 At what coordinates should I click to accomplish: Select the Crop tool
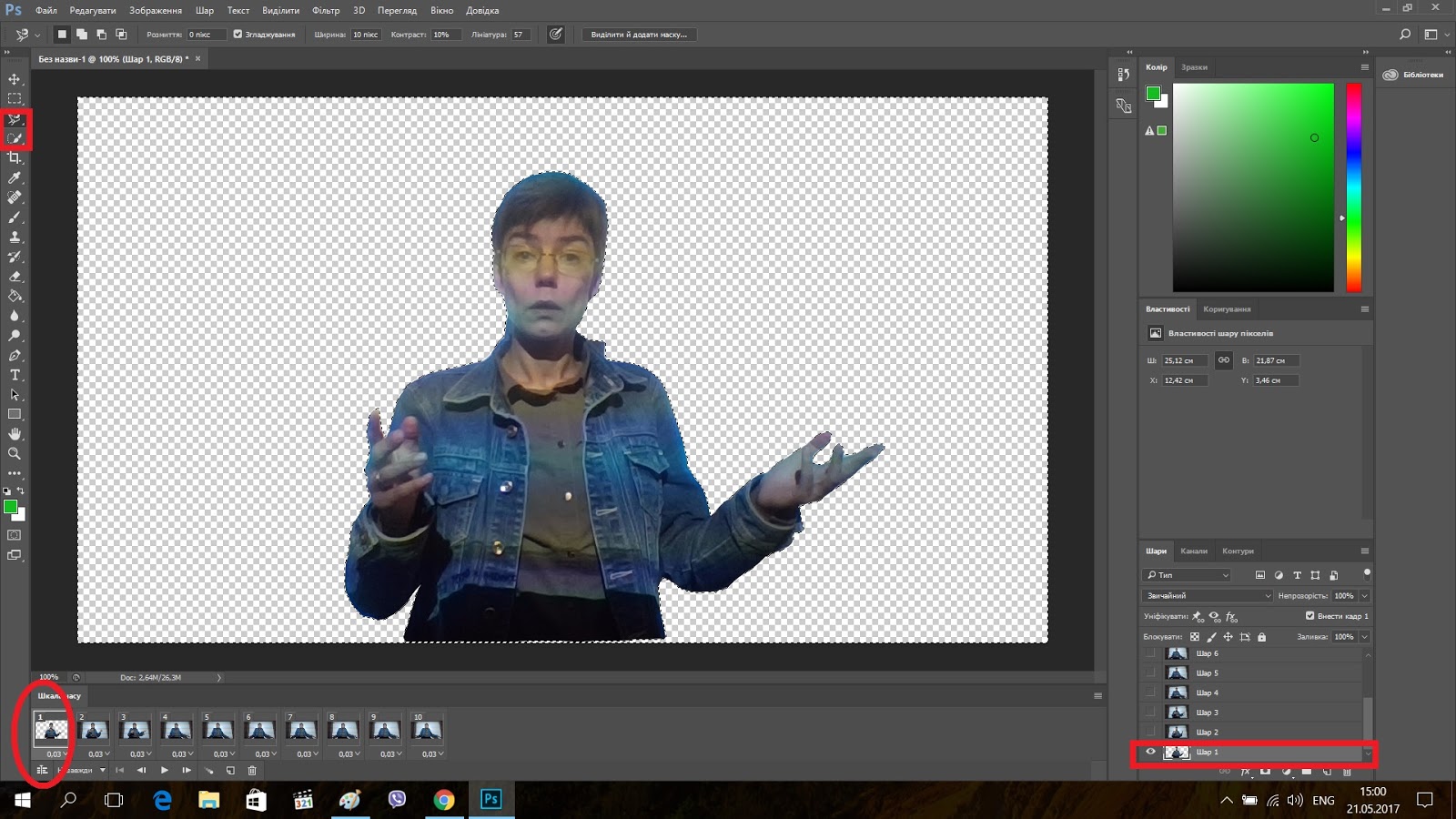click(x=15, y=158)
